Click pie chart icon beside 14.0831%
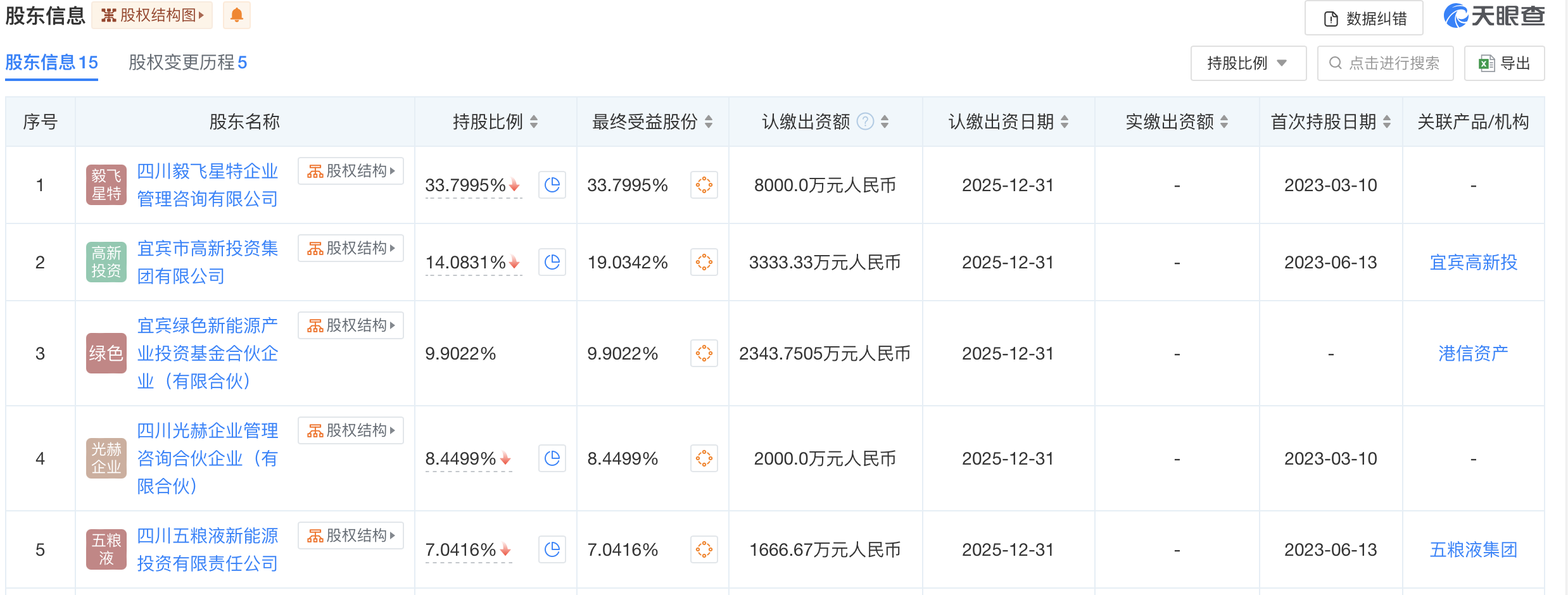 552,262
